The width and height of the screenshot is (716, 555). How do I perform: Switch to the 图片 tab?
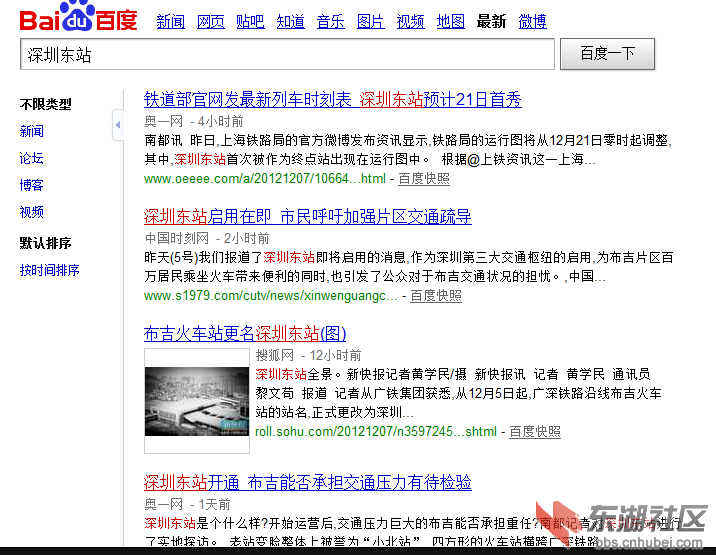[x=370, y=21]
